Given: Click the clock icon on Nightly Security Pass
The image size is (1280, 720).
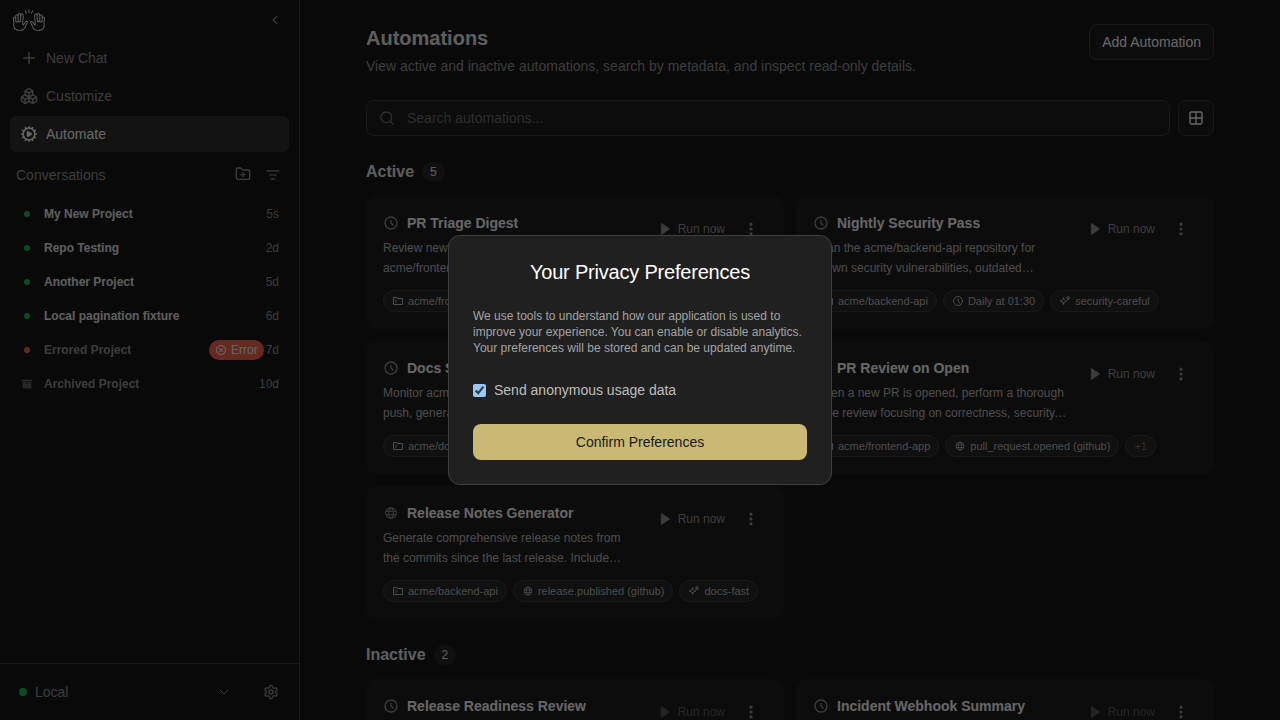Looking at the screenshot, I should pyautogui.click(x=821, y=223).
